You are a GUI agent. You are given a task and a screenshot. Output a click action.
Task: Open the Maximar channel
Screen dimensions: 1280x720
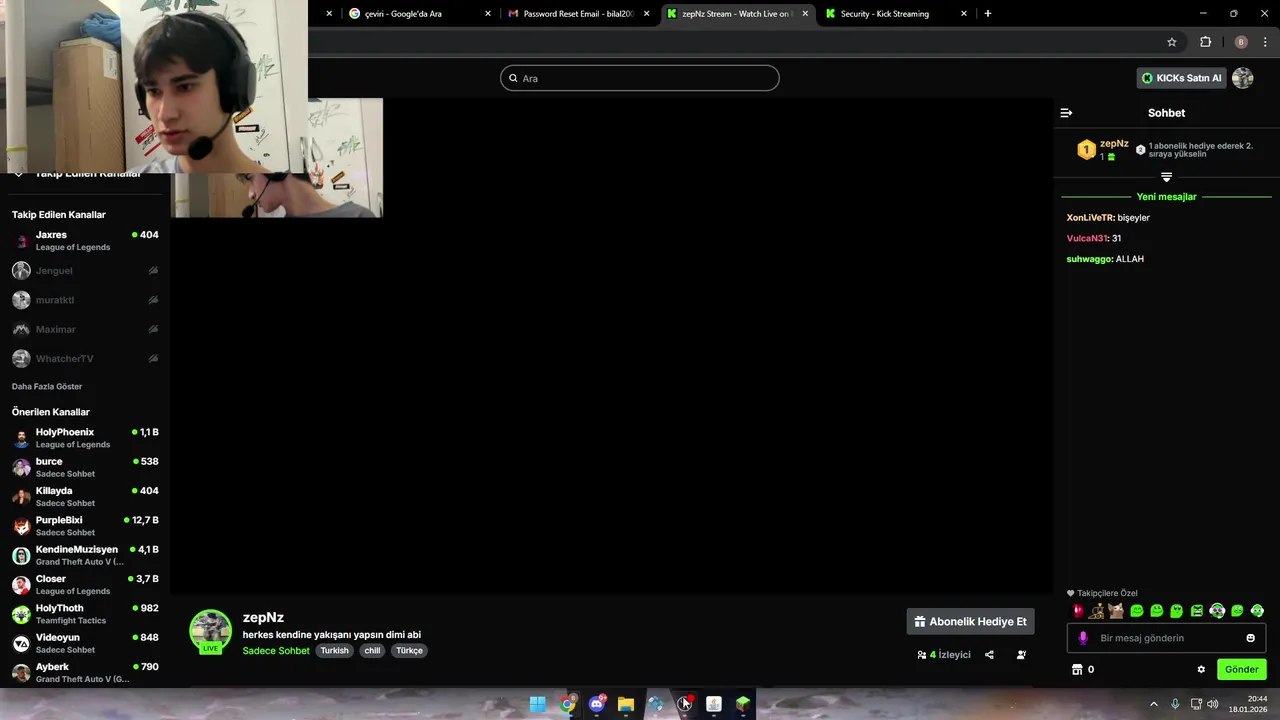point(85,329)
